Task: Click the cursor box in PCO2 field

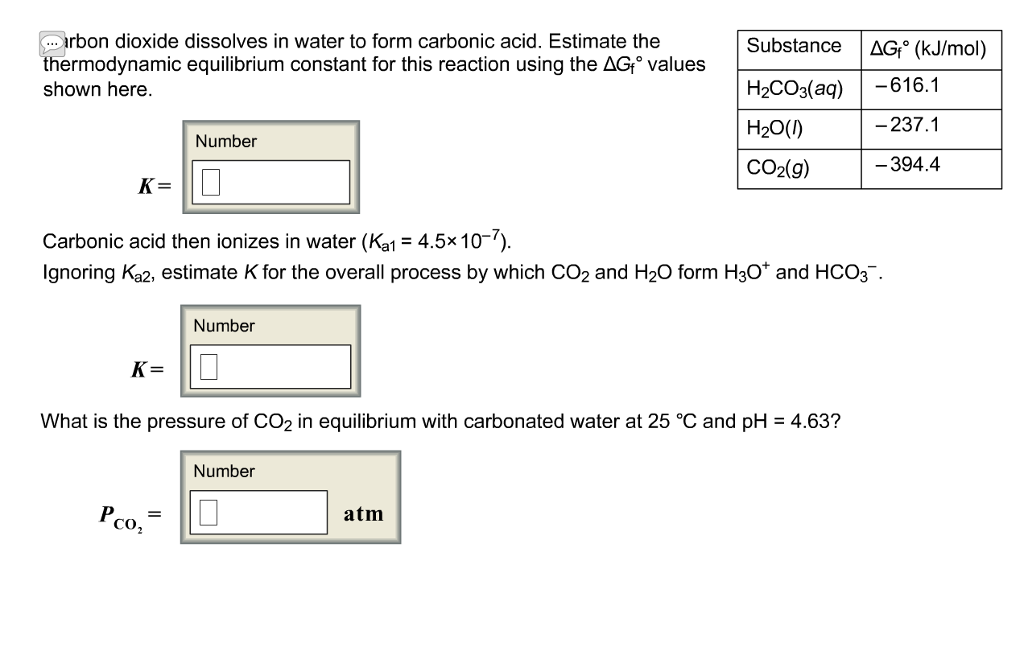Action: pyautogui.click(x=207, y=512)
